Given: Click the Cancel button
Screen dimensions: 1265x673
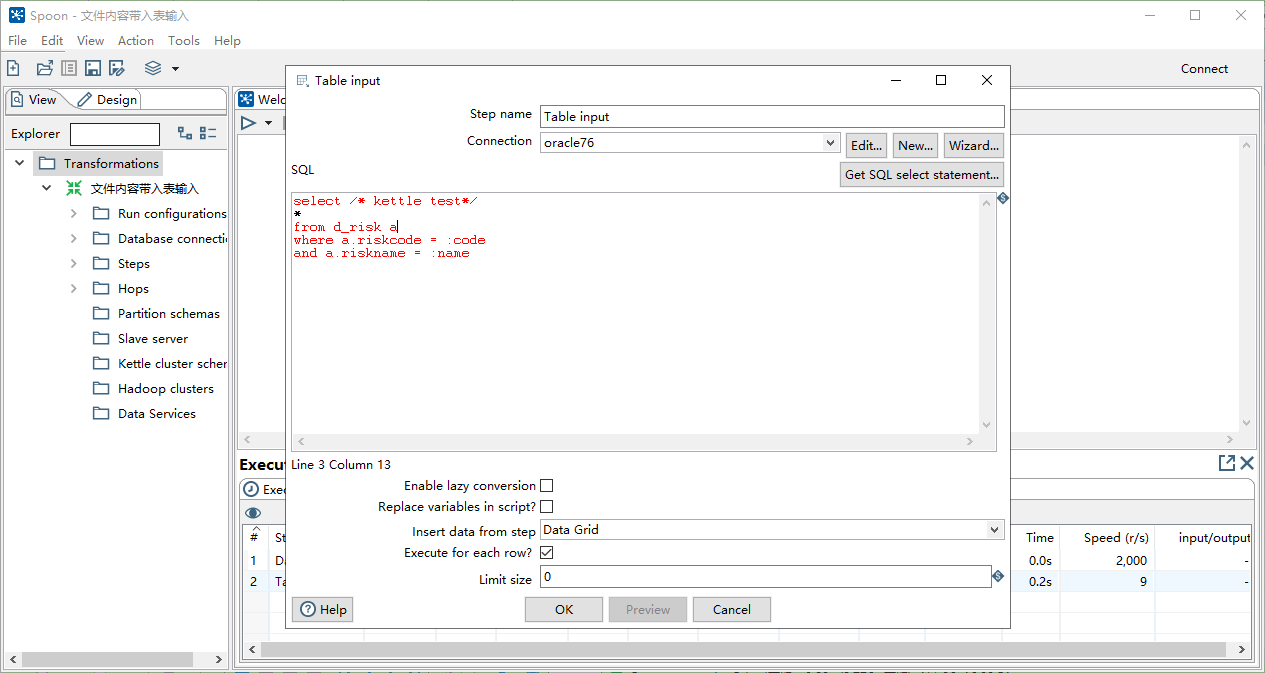Looking at the screenshot, I should pos(732,609).
